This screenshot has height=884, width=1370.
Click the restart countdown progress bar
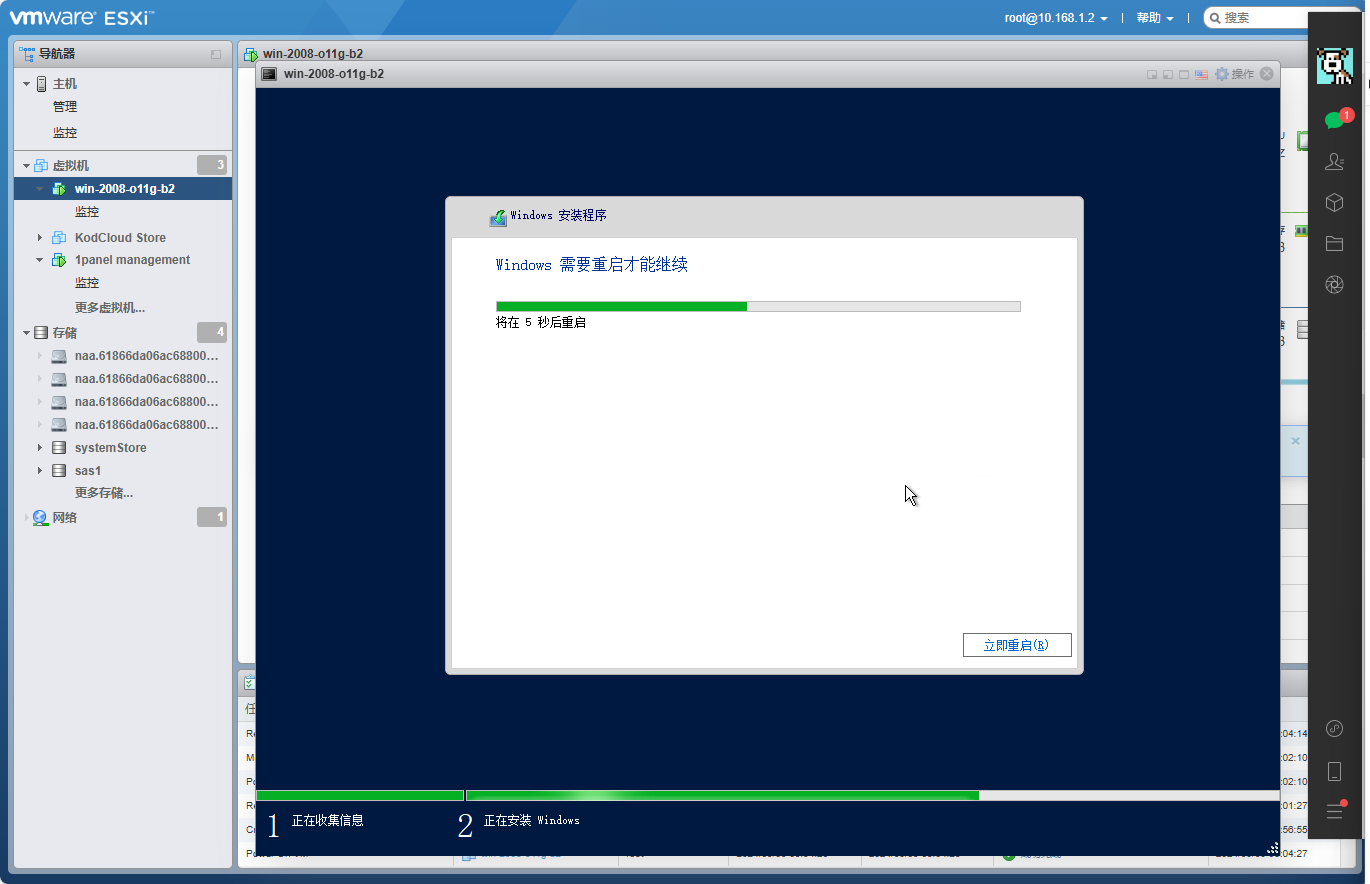click(758, 306)
